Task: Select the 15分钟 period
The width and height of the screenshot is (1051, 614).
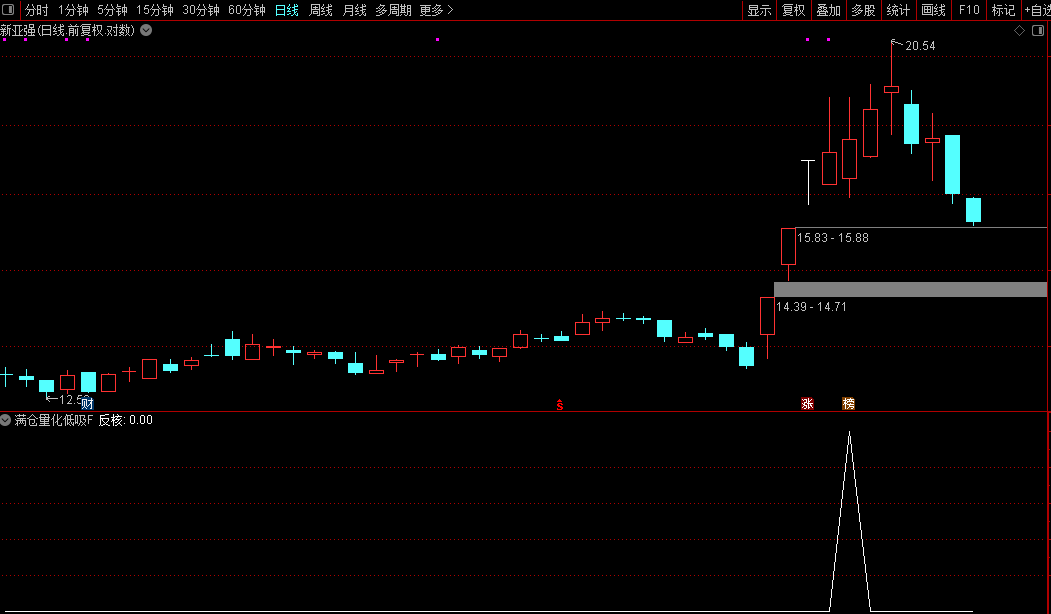Action: point(155,10)
